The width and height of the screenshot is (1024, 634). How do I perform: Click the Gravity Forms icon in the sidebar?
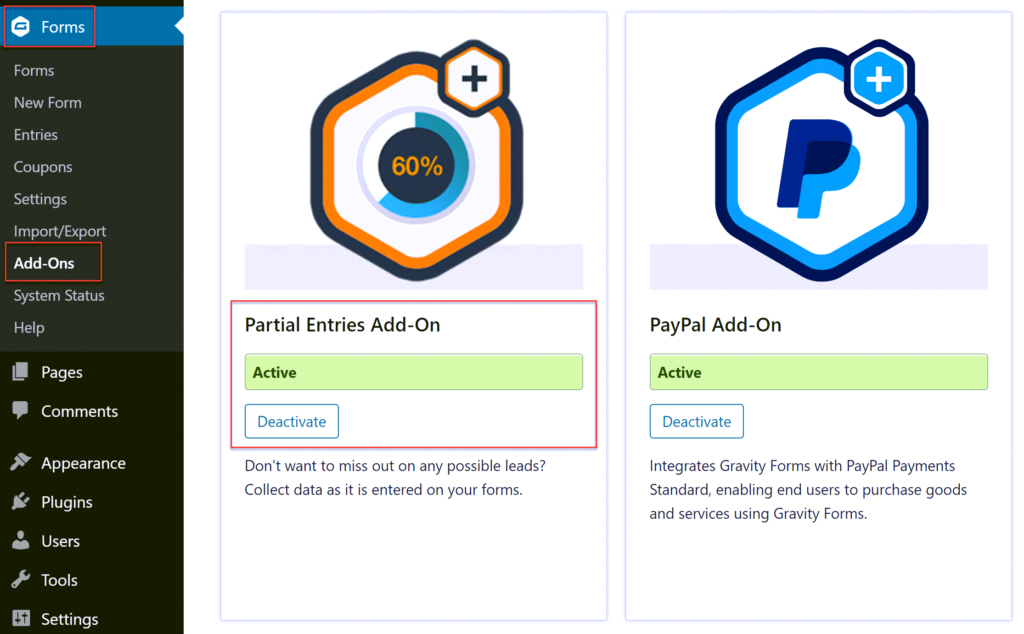click(x=20, y=26)
